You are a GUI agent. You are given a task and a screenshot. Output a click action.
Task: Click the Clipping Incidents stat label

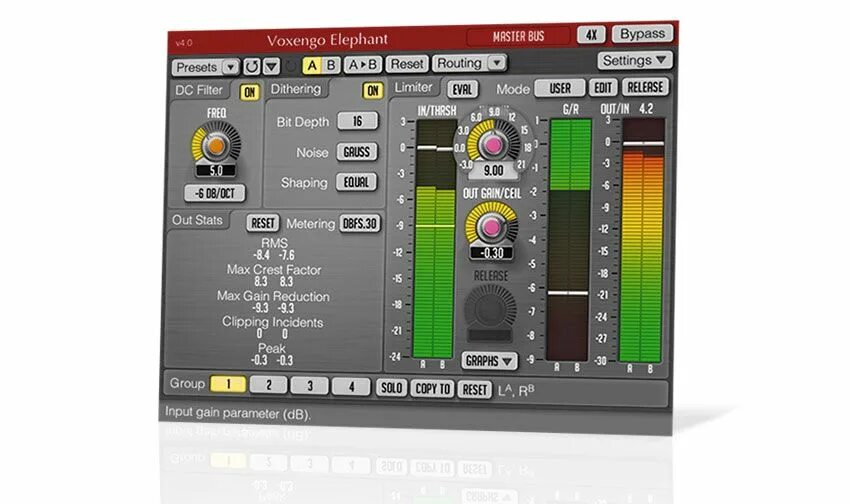(x=273, y=322)
